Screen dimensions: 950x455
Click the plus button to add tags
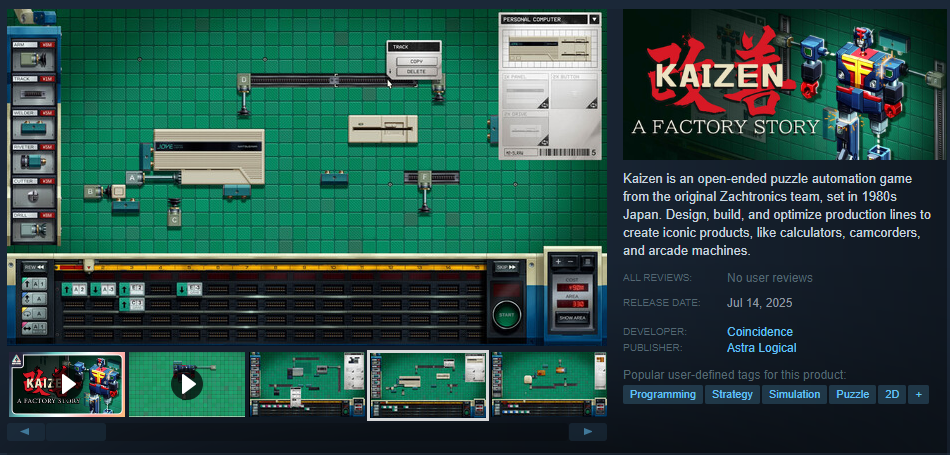tap(918, 394)
